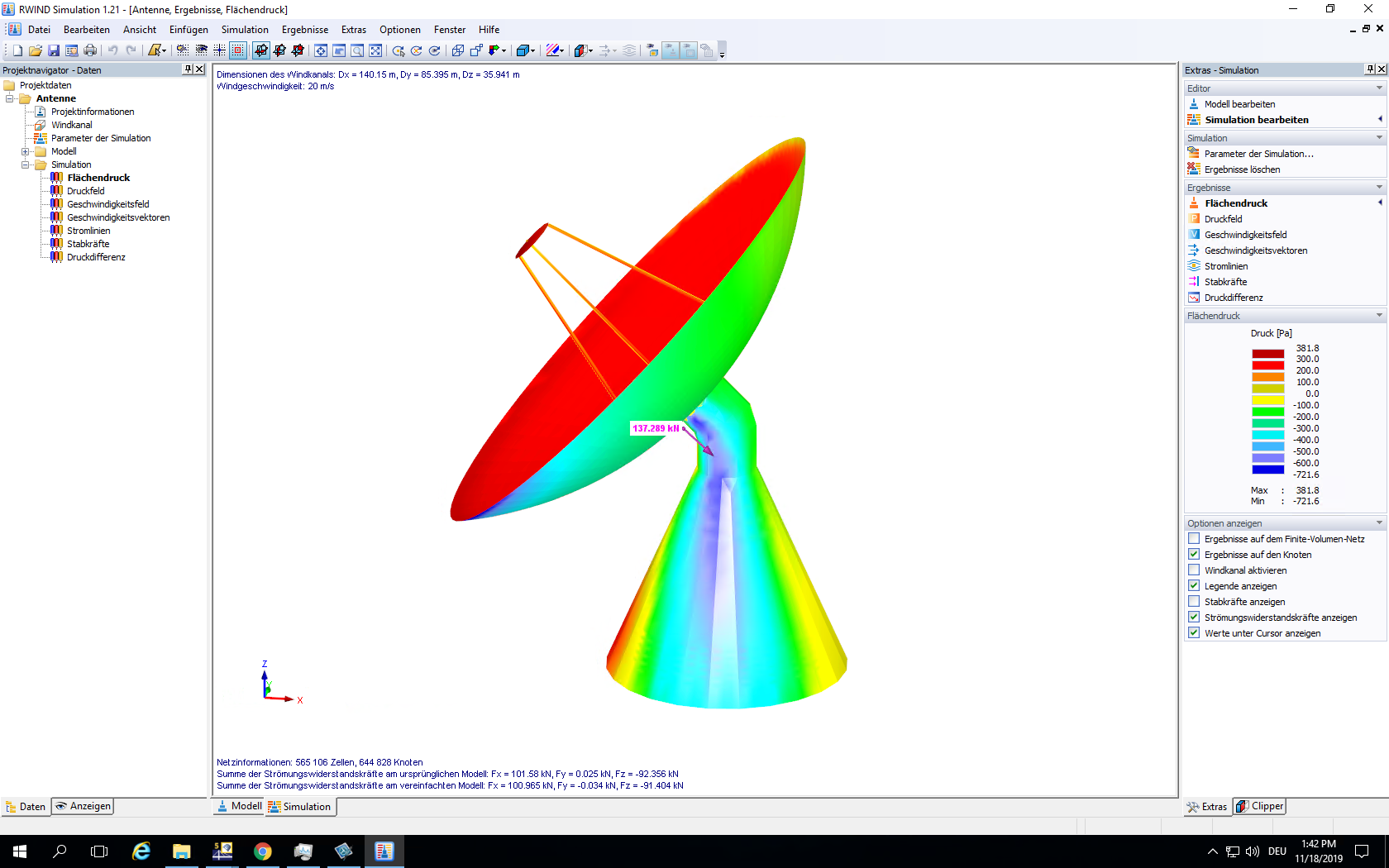The height and width of the screenshot is (868, 1389).
Task: Open the Simulation menu
Action: (245, 30)
